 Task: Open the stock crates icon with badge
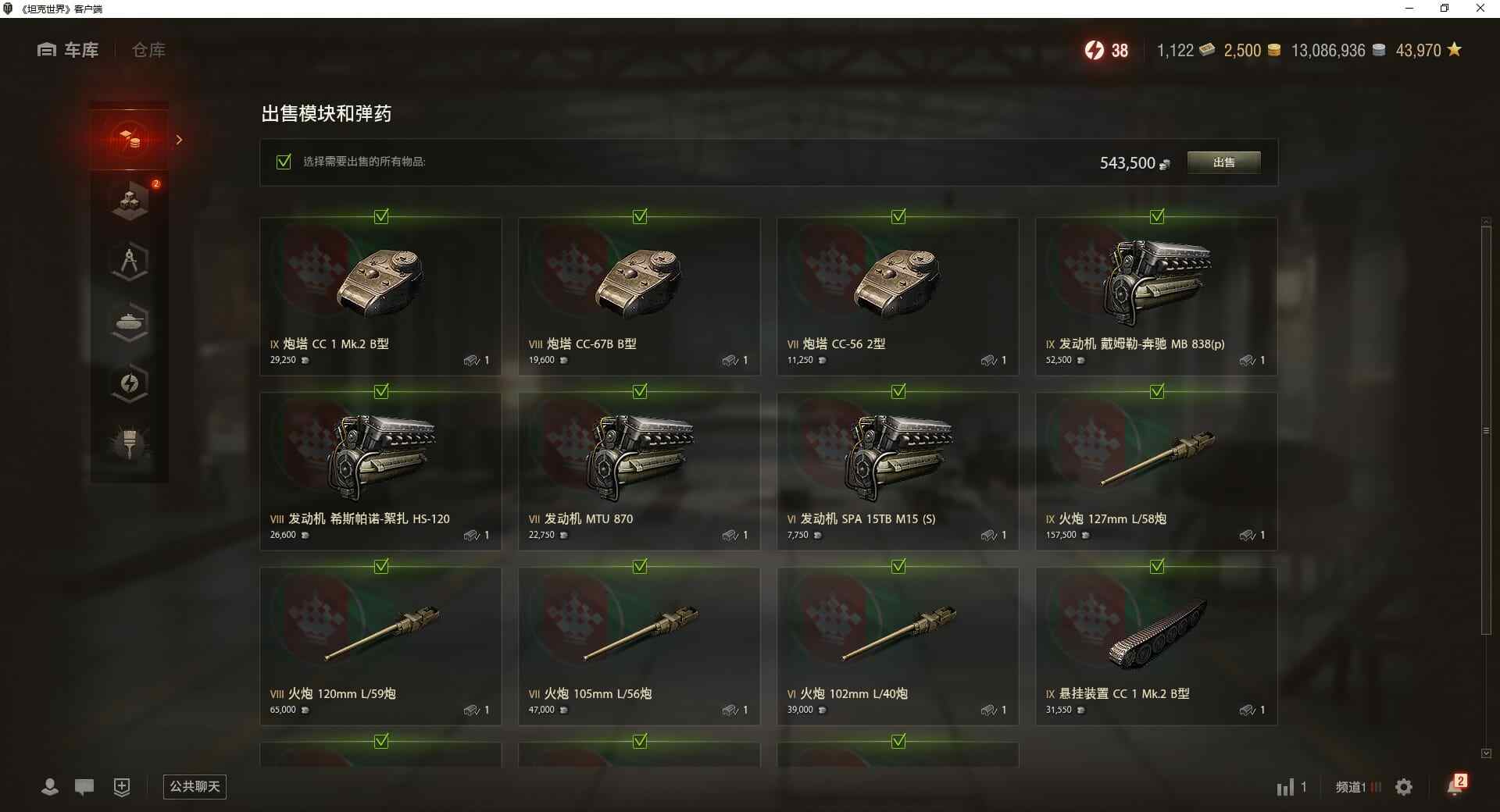[x=130, y=200]
